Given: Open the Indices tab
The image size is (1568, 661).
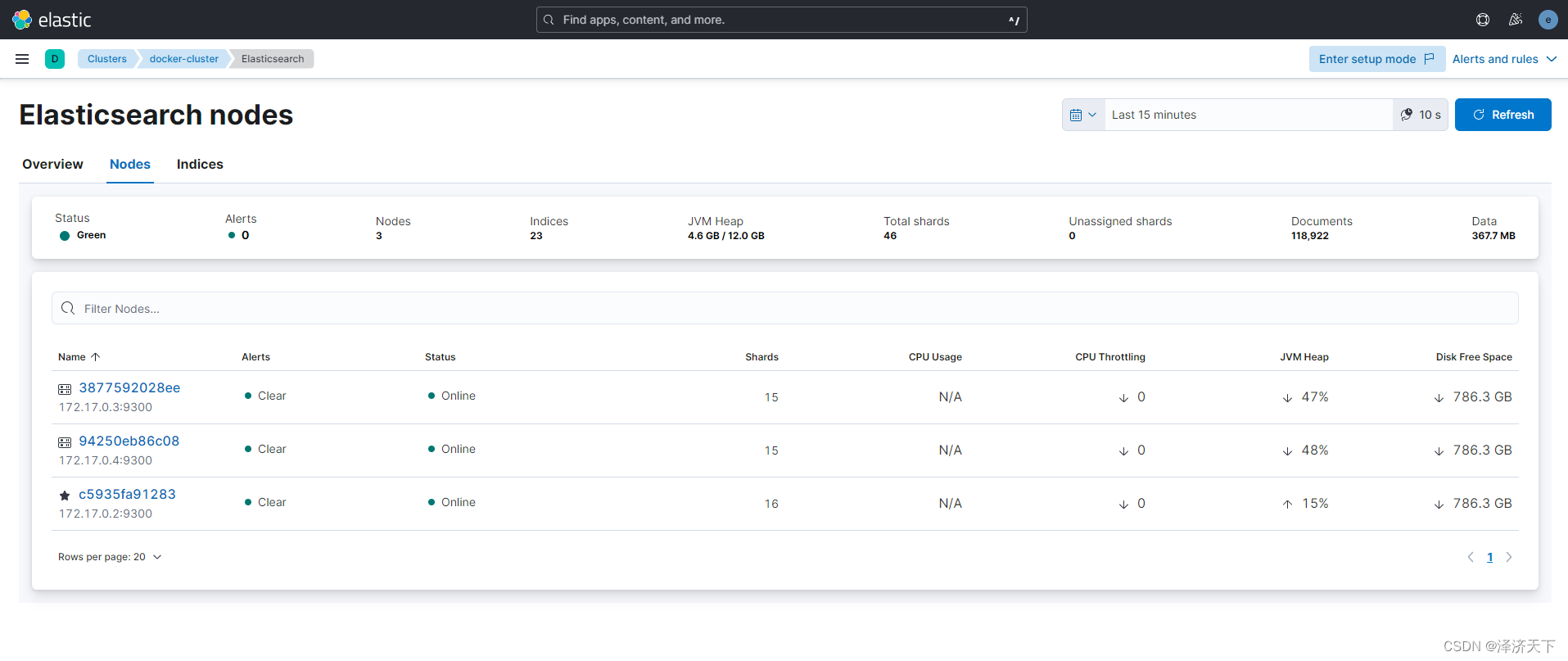Looking at the screenshot, I should pyautogui.click(x=200, y=164).
